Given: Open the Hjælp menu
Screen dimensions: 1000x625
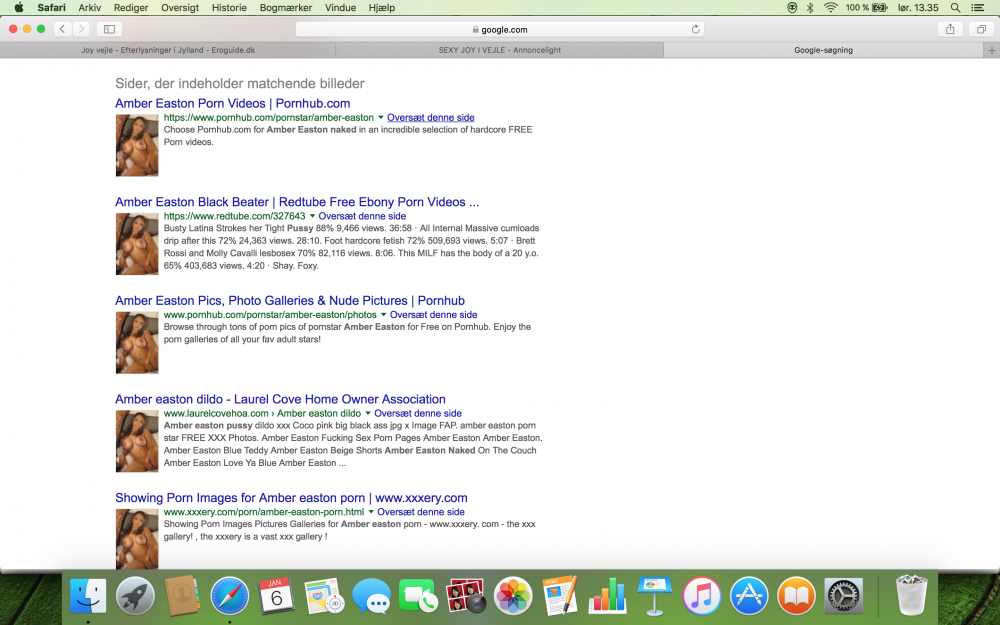Looking at the screenshot, I should 381,8.
